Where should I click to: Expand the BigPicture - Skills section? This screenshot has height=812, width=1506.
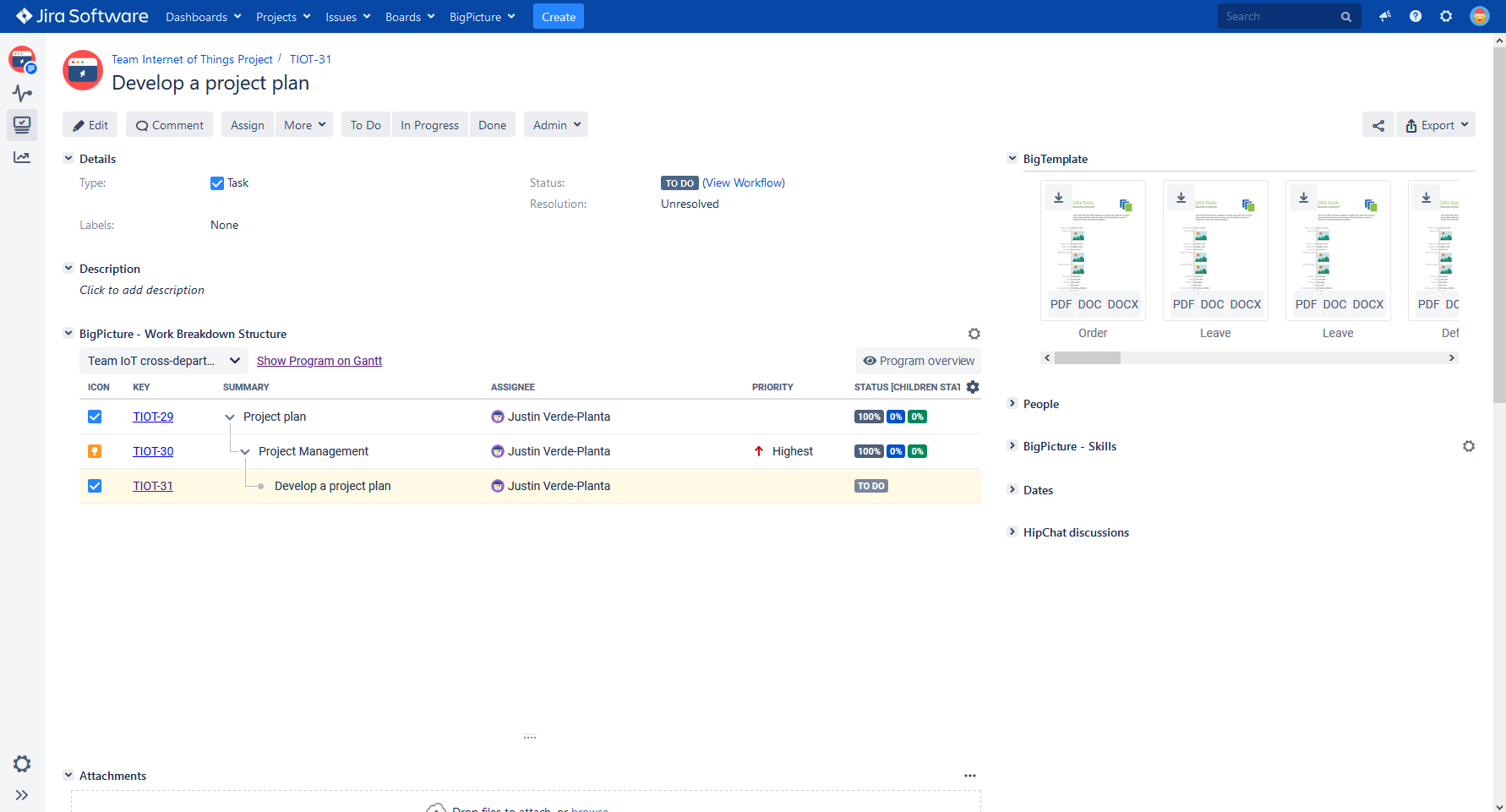[1012, 445]
